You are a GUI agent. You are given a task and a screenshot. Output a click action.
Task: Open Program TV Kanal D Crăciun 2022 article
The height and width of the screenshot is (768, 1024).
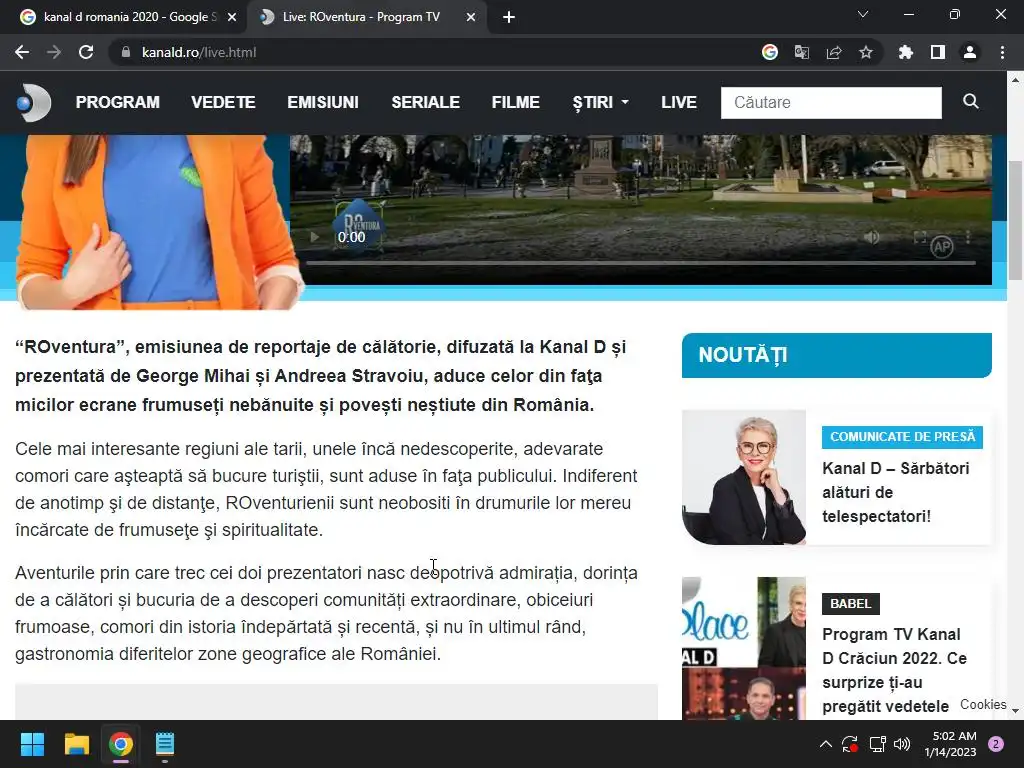pyautogui.click(x=895, y=670)
